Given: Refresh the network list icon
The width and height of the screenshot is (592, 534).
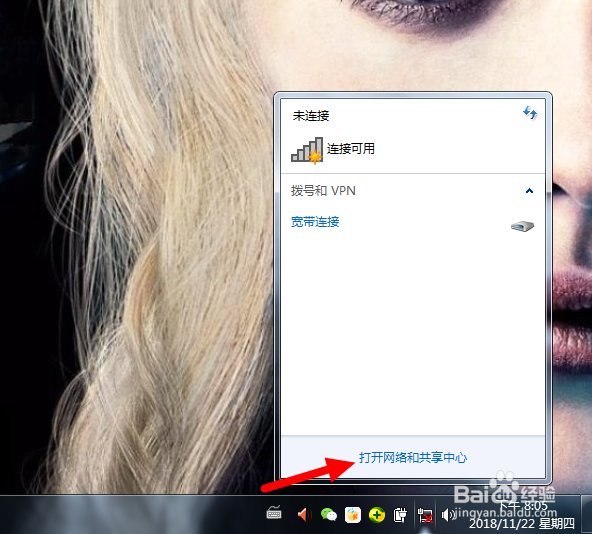Looking at the screenshot, I should pyautogui.click(x=530, y=113).
